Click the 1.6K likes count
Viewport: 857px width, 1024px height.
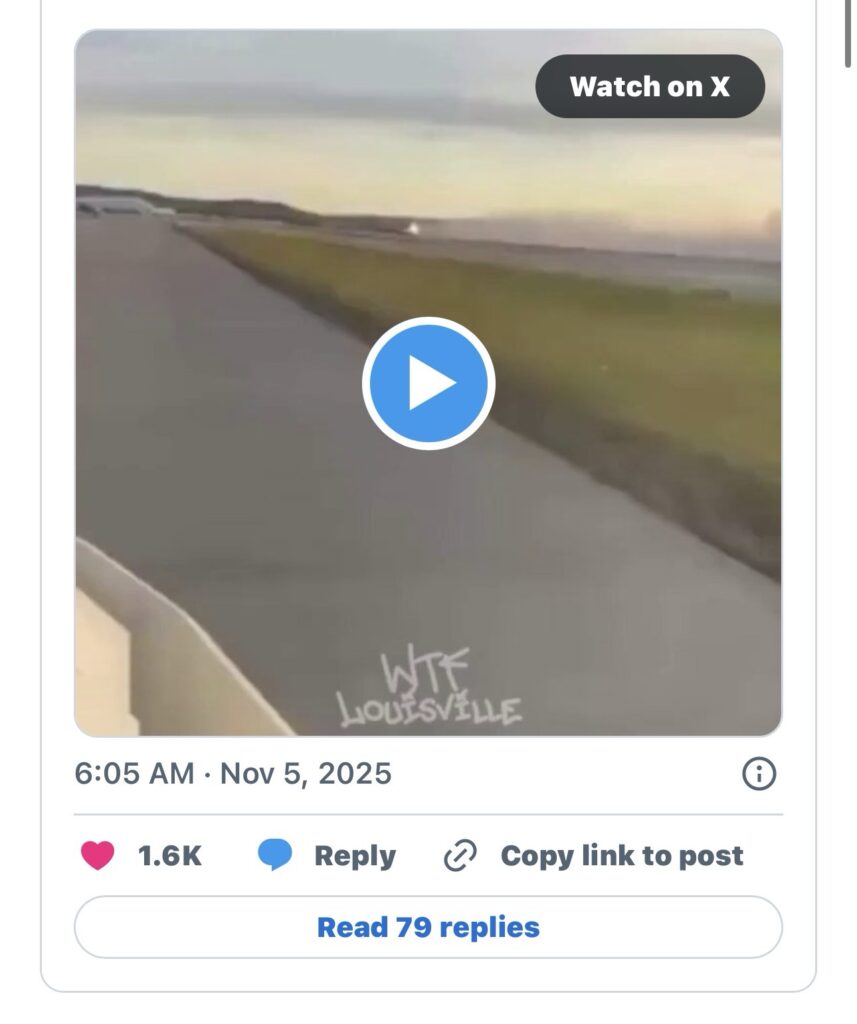(170, 856)
